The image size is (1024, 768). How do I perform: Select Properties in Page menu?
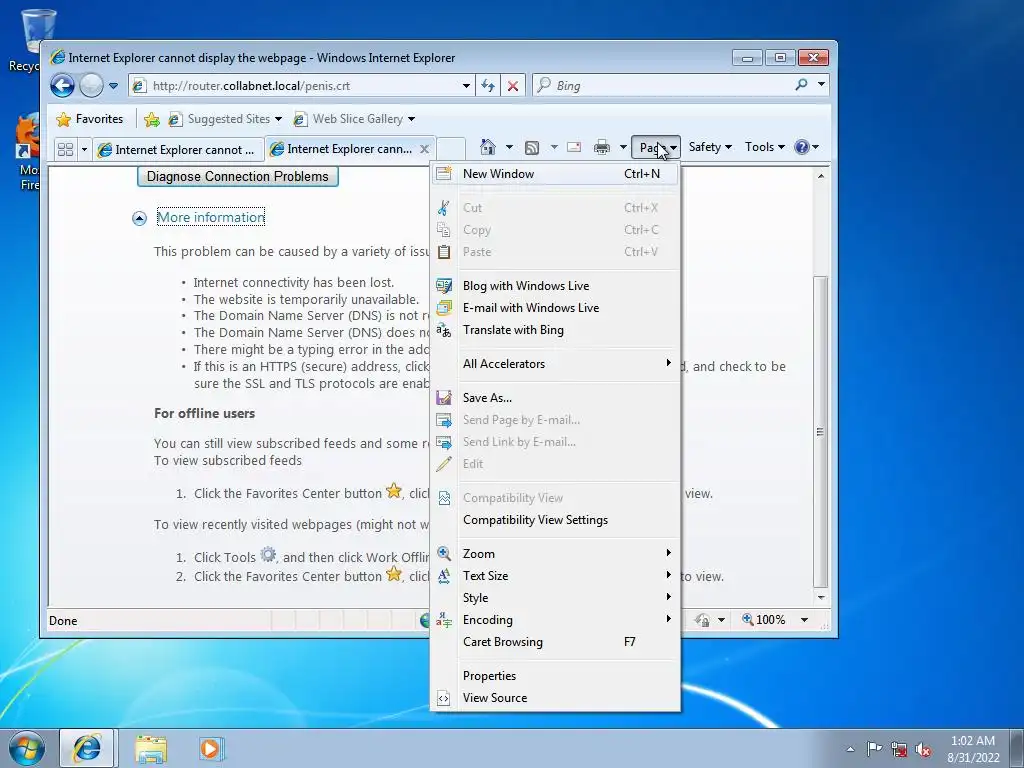pyautogui.click(x=556, y=676)
